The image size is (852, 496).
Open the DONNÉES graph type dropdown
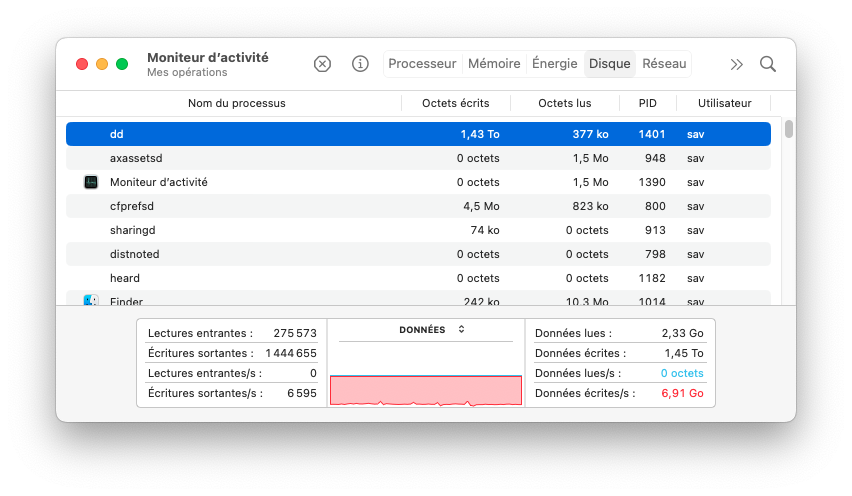point(432,329)
